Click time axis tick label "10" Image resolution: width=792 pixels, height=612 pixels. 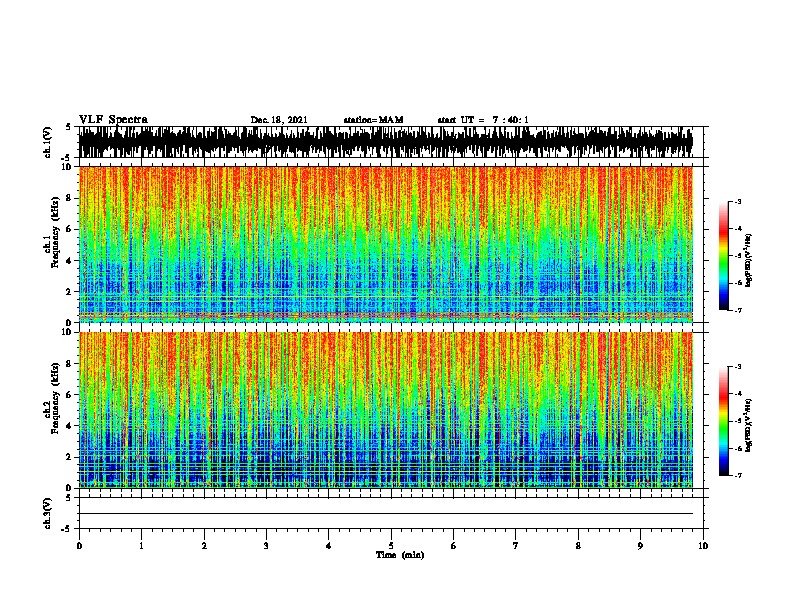point(703,546)
